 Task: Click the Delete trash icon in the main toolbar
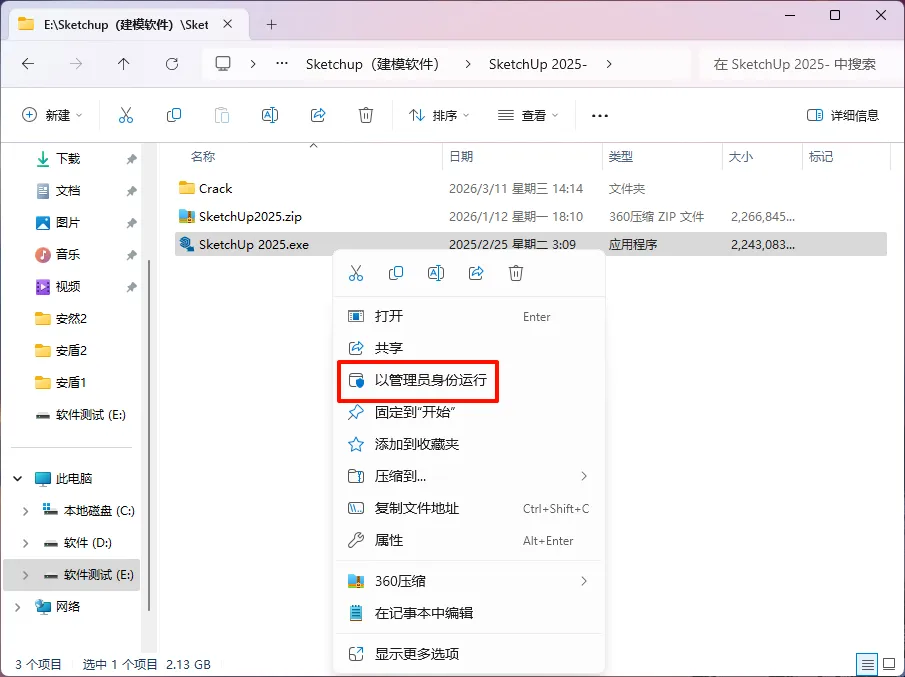366,115
